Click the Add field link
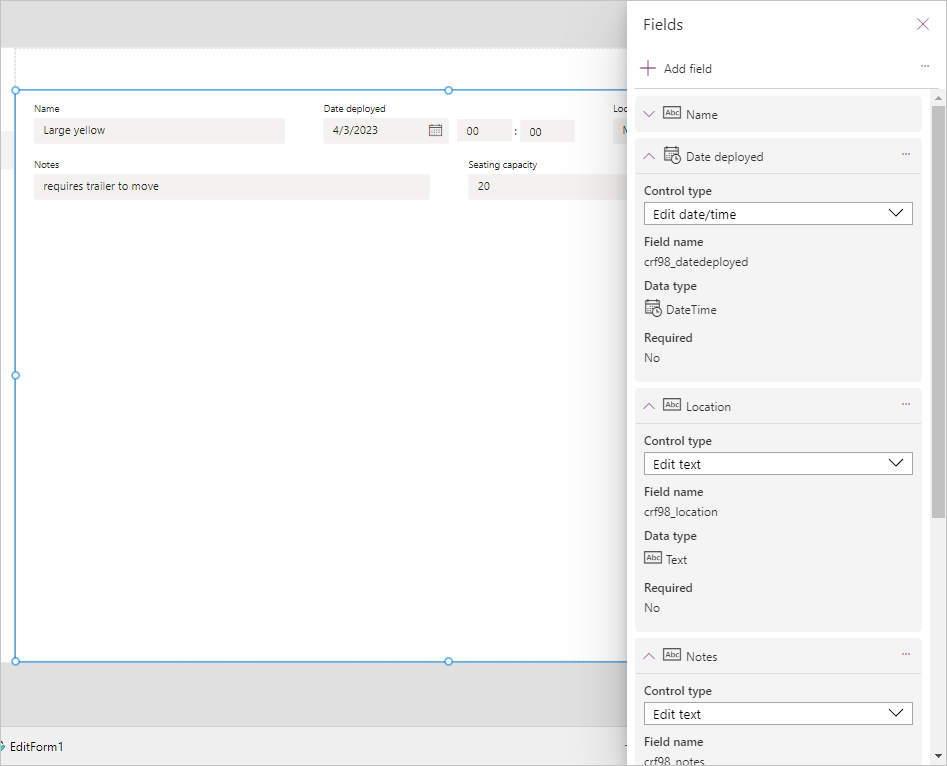The width and height of the screenshot is (947, 766). tap(686, 68)
